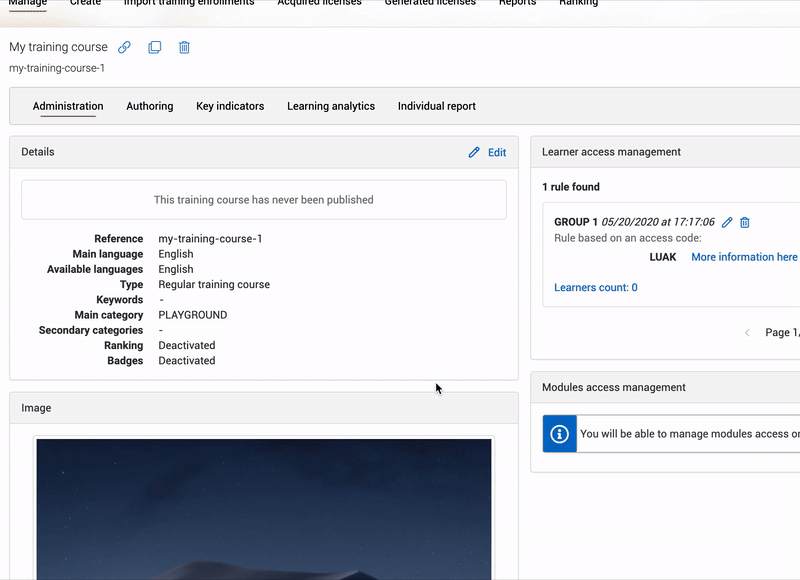Screen dimensions: 800x580
Task: Click the rule date 05/20/2020 at 17:17:06
Action: point(658,222)
